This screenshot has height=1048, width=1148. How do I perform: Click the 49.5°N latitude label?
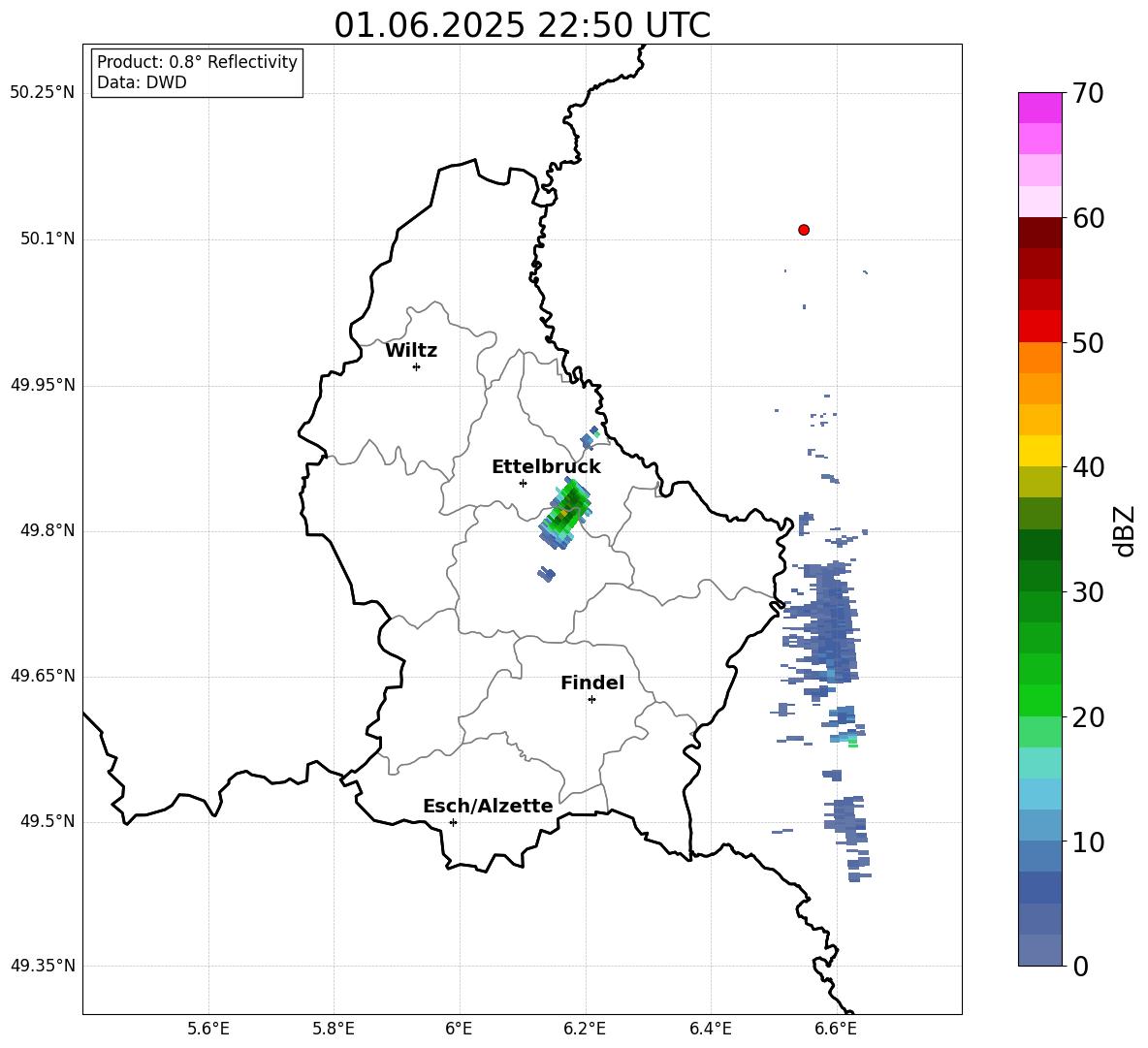[48, 821]
